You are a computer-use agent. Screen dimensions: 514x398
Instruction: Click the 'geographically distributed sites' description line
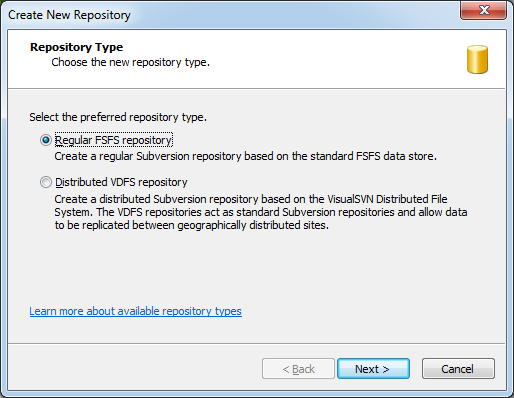coord(192,225)
